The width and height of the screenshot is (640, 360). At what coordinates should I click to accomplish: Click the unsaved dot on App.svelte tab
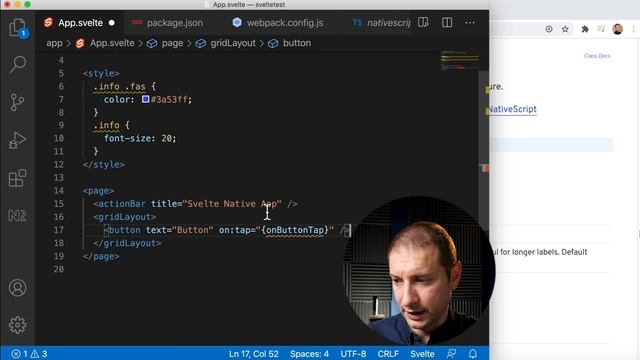[111, 23]
